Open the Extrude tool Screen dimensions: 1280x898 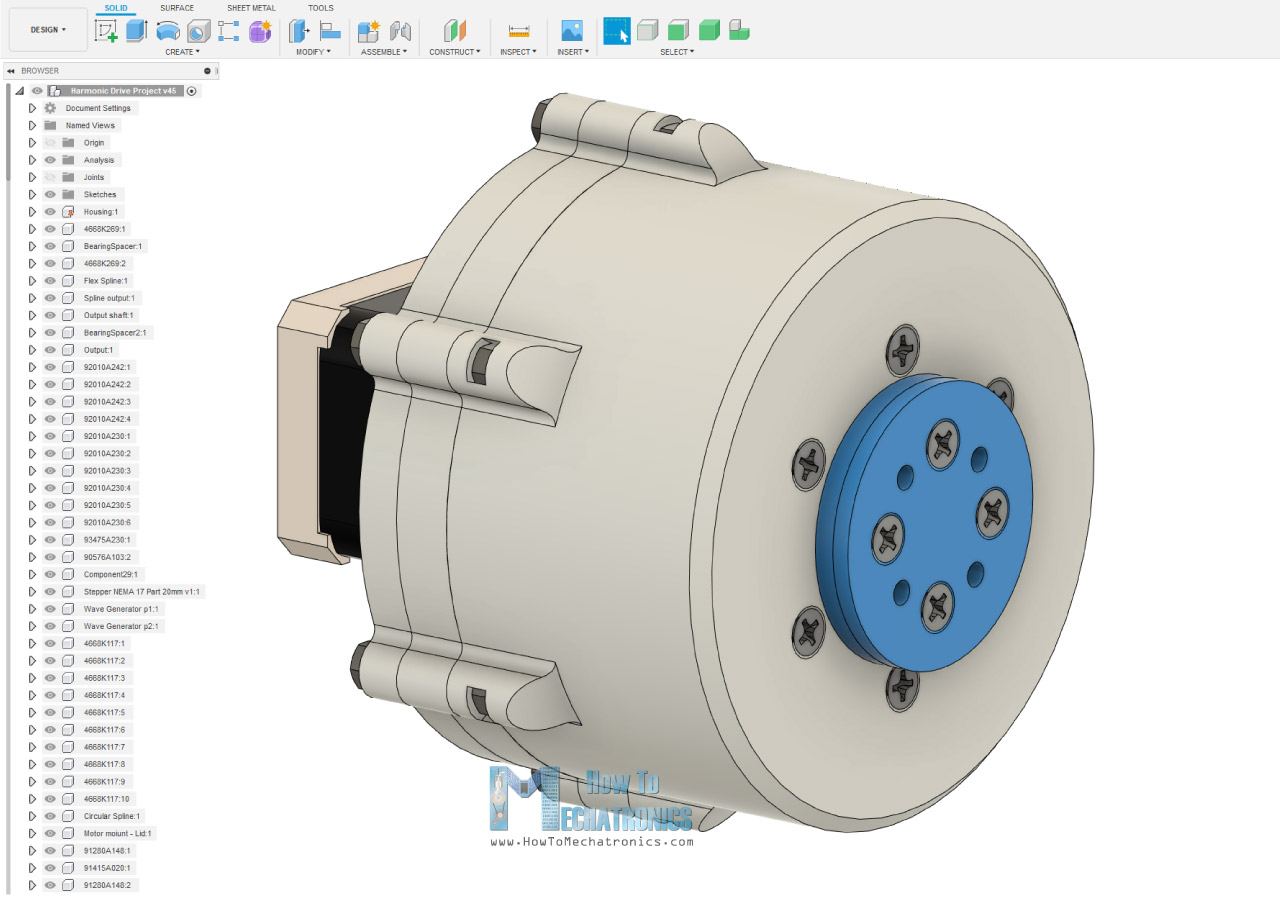click(x=138, y=31)
